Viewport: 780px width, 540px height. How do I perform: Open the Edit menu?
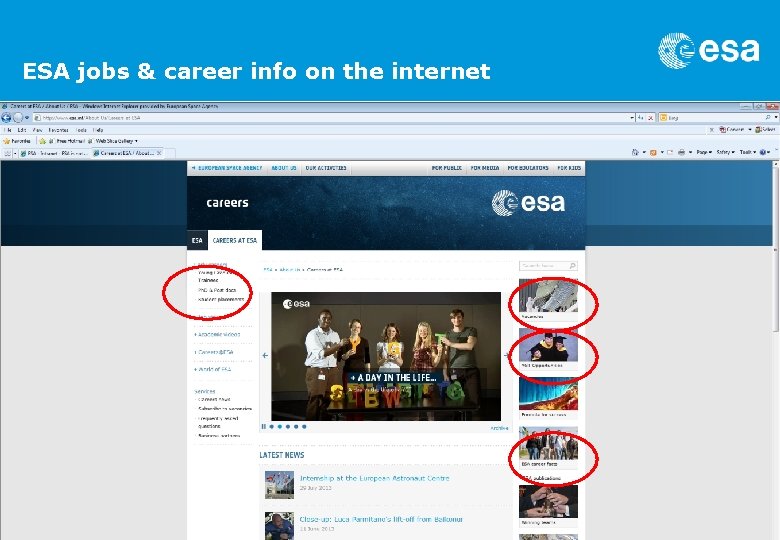[x=22, y=130]
